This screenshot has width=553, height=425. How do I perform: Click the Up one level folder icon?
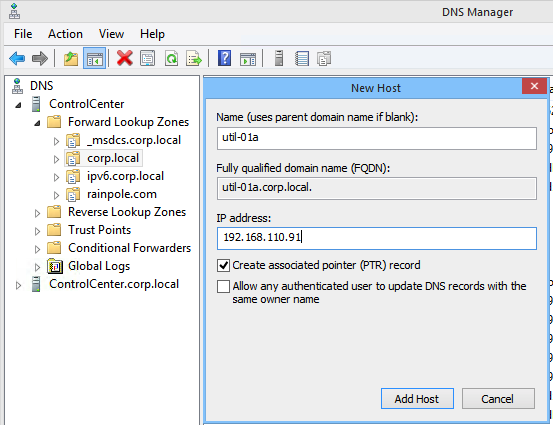(x=71, y=58)
